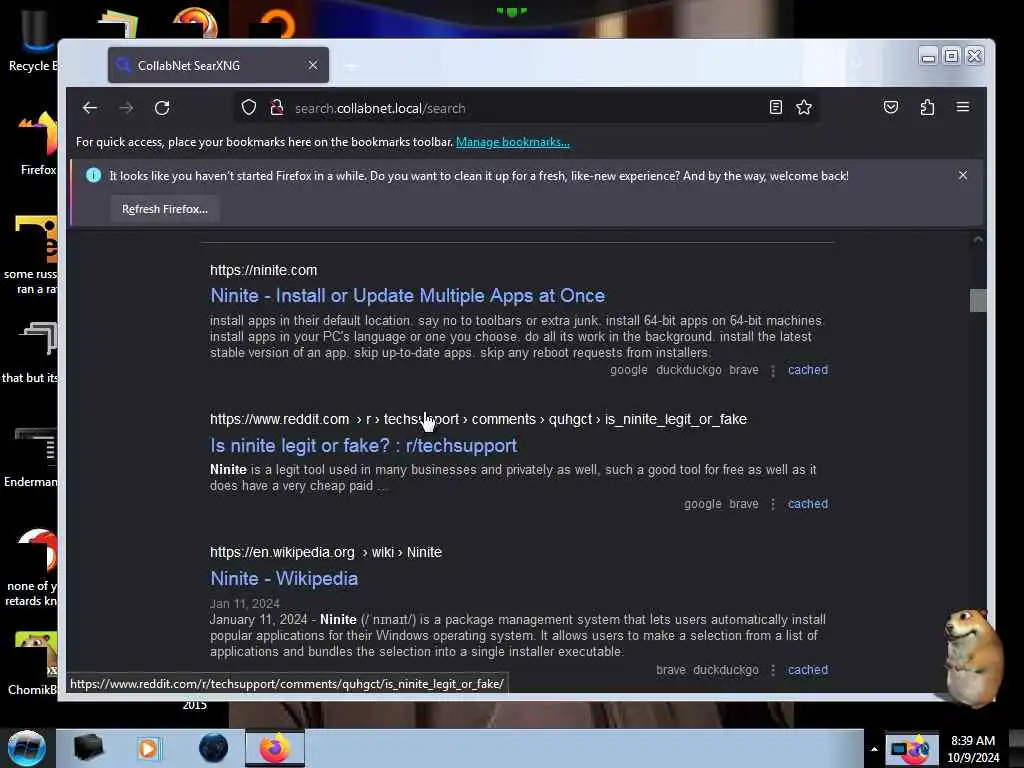Select the CollabNet SearXNG tab
This screenshot has height=768, width=1024.
click(218, 65)
